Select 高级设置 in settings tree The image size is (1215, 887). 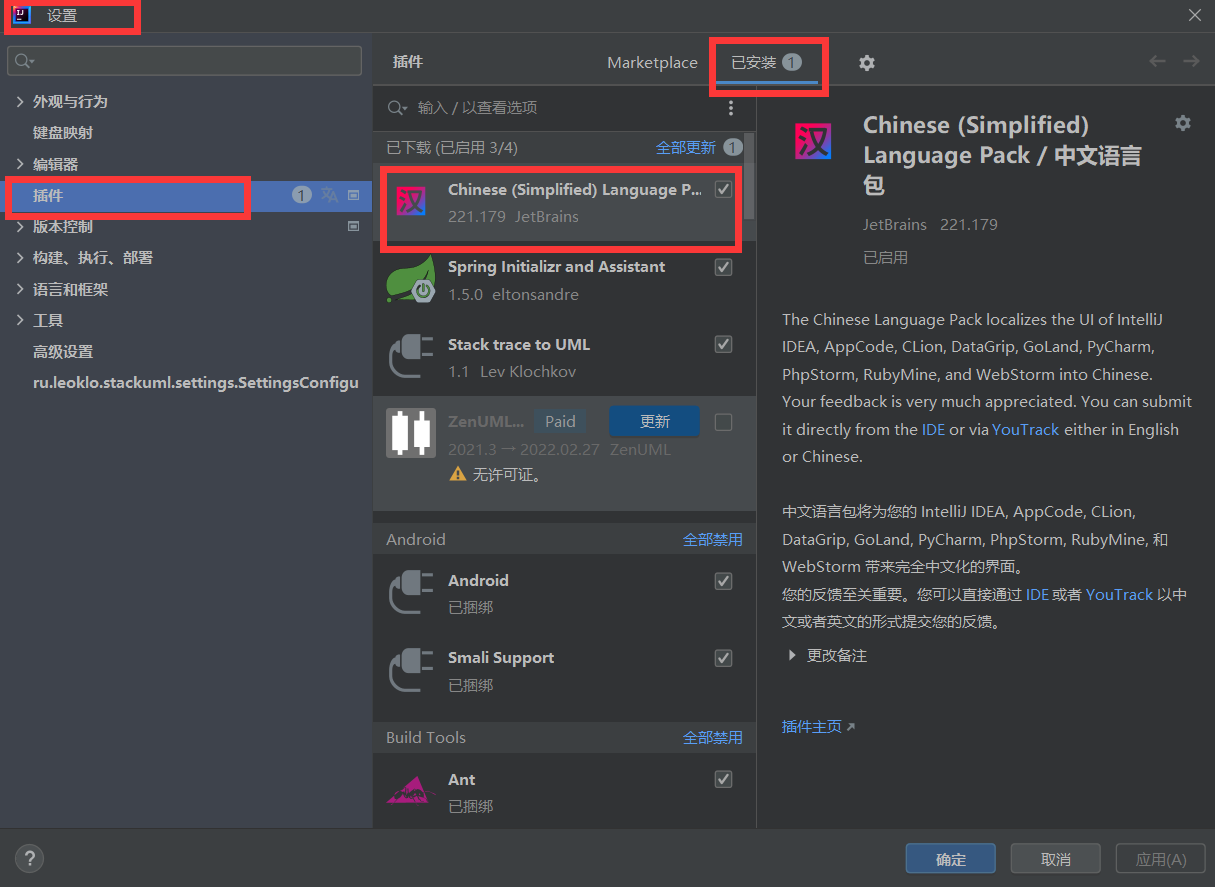coord(63,352)
